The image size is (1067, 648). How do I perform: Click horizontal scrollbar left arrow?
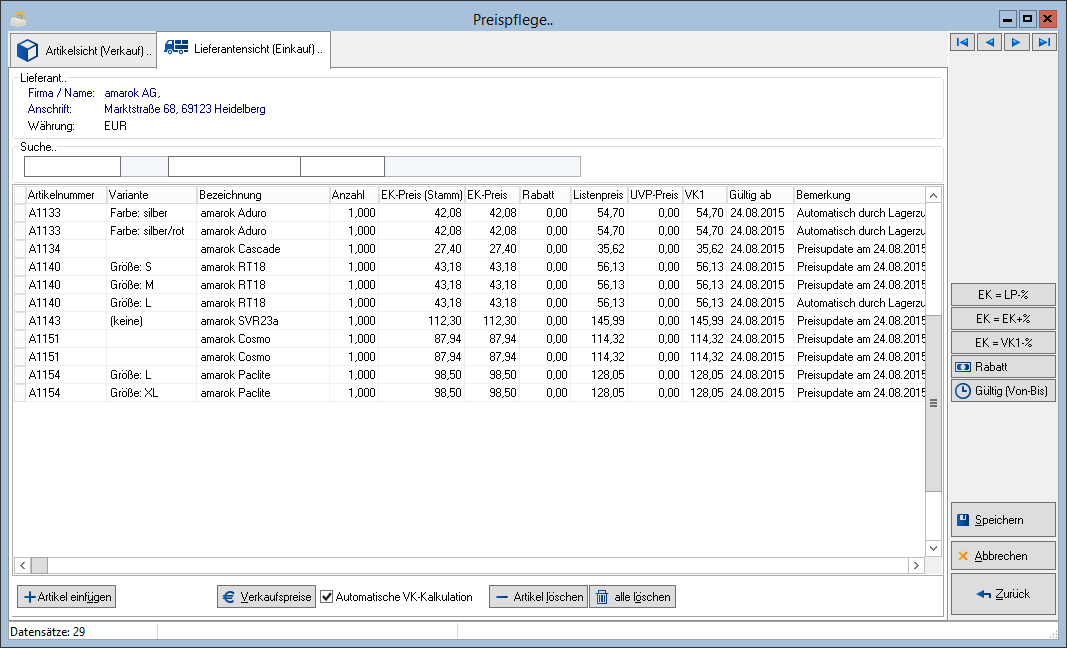(22, 565)
